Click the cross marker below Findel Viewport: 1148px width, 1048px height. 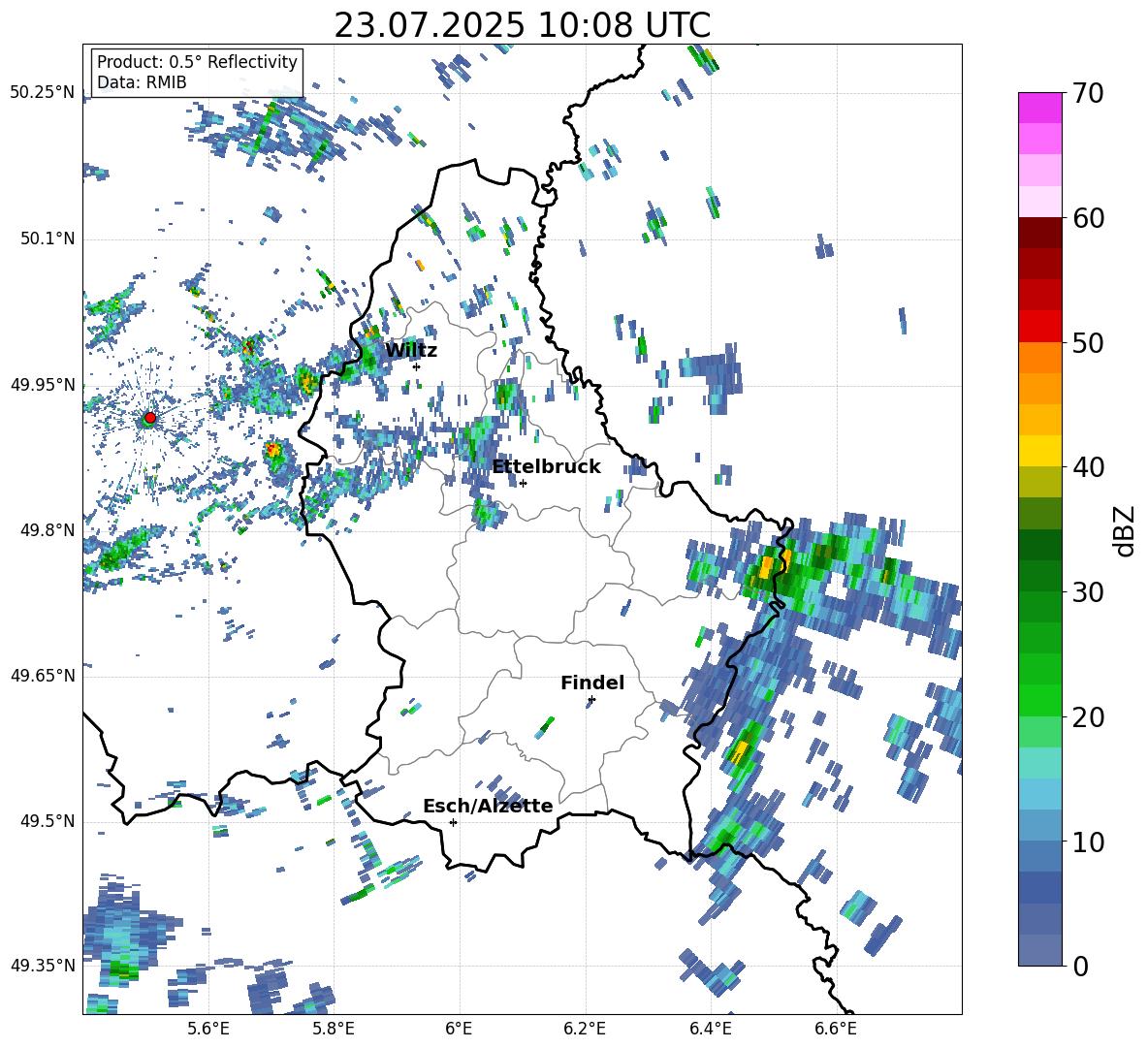point(591,700)
